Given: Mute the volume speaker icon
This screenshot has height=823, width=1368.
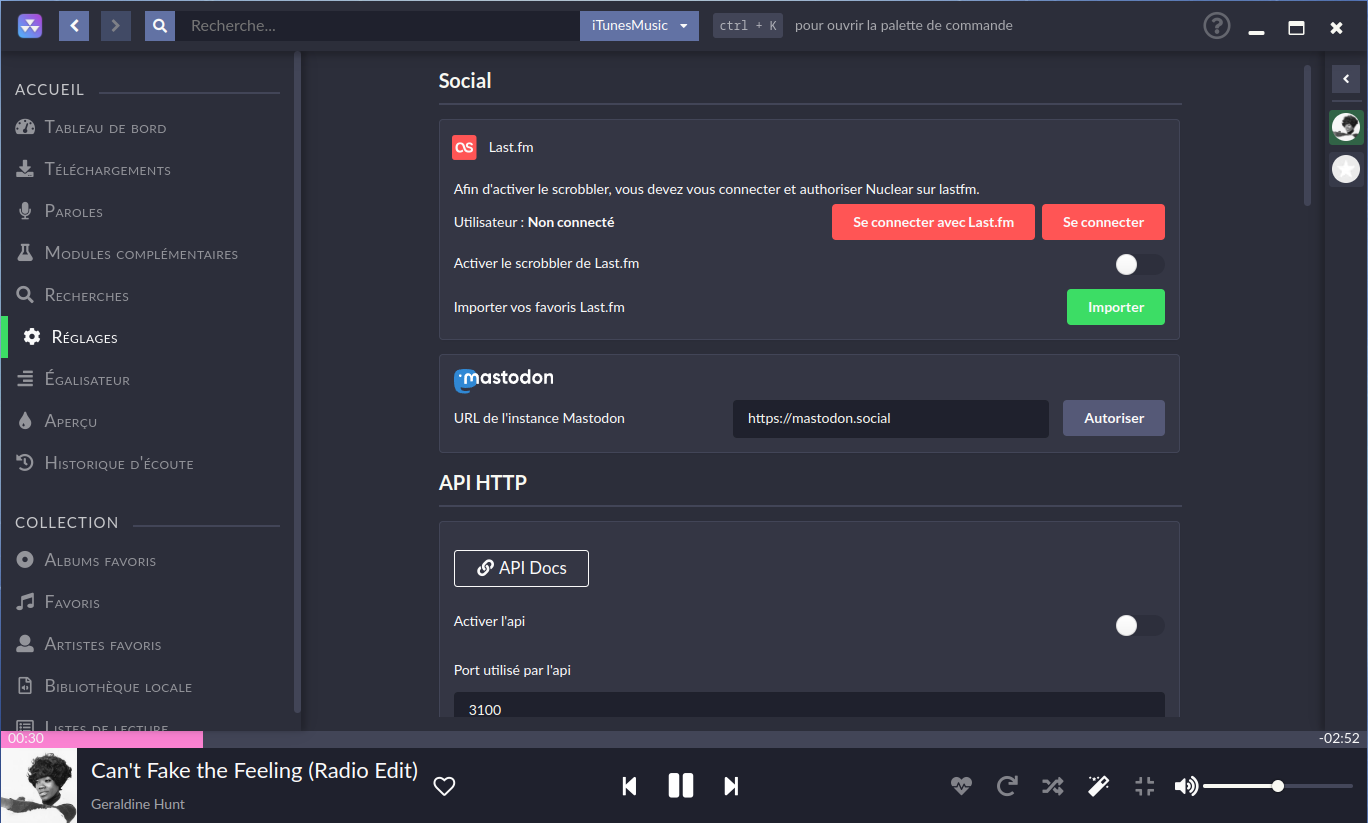Looking at the screenshot, I should pos(1186,786).
